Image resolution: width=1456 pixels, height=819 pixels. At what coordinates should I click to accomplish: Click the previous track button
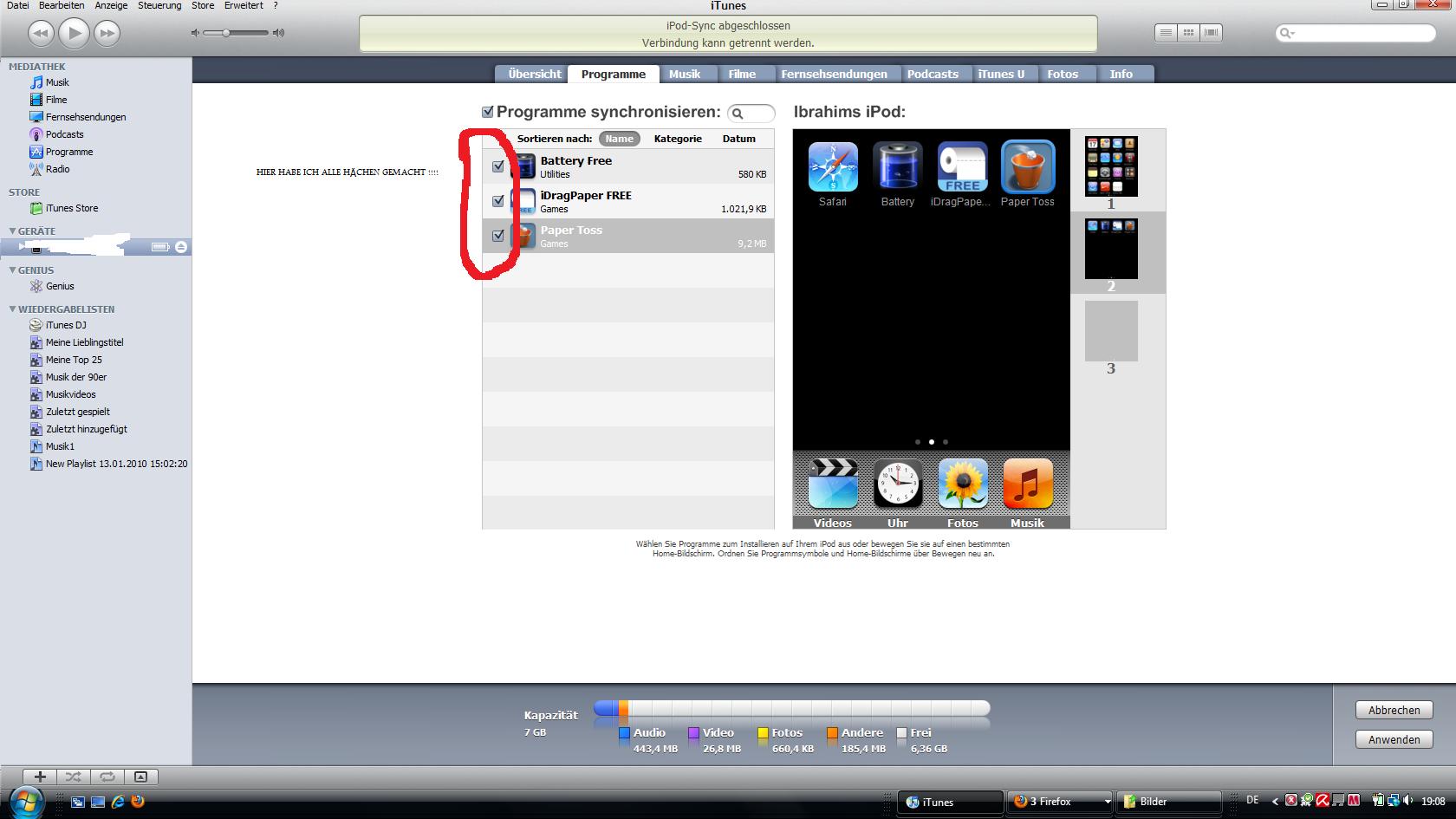40,33
